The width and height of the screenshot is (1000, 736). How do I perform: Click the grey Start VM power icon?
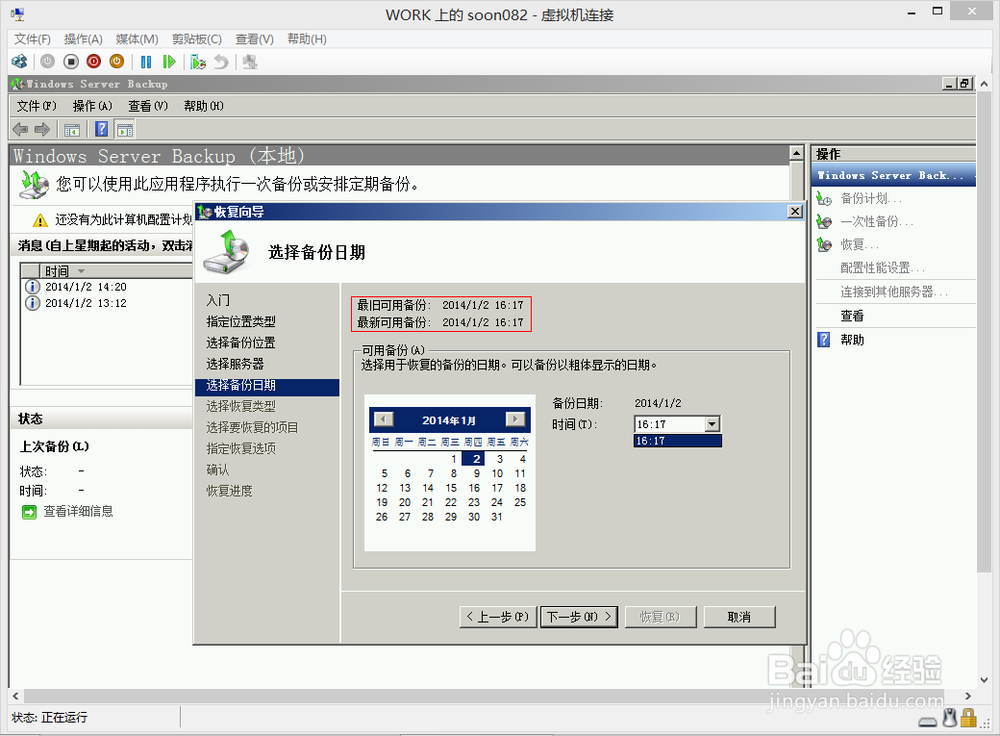(48, 62)
